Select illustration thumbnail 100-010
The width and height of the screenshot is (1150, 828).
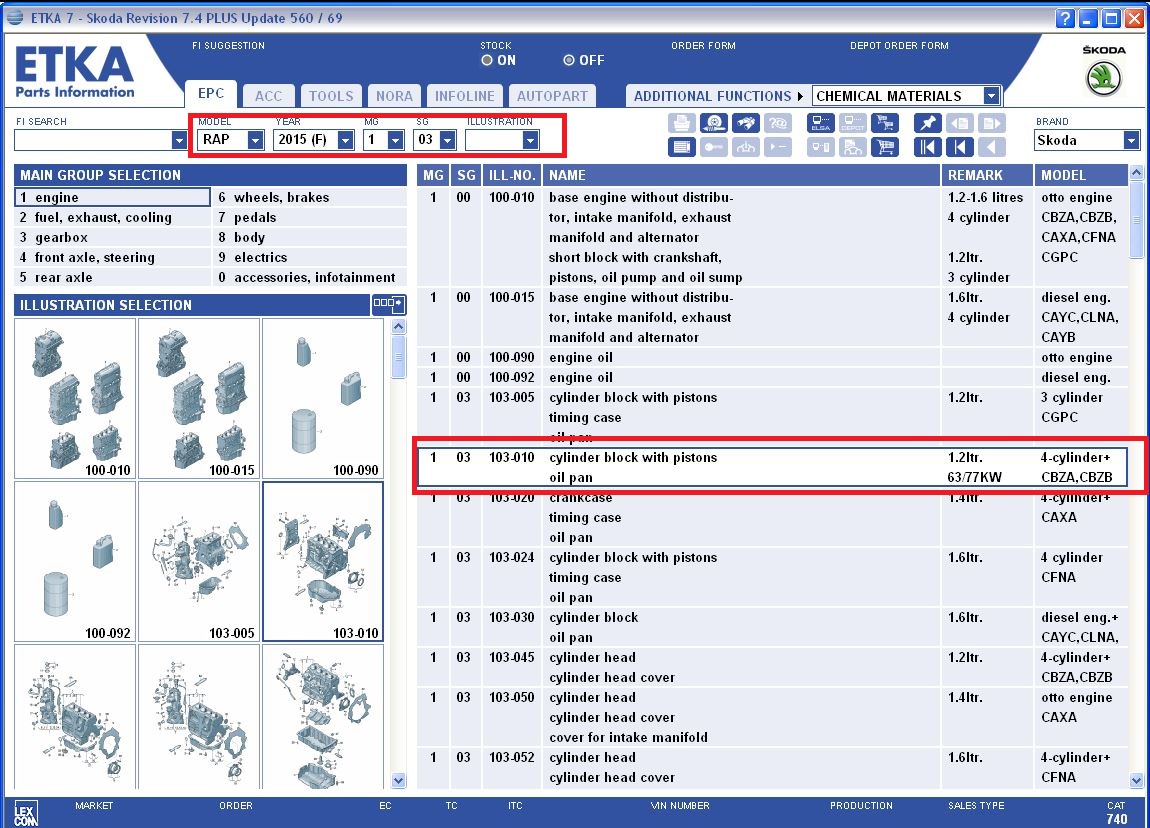tap(76, 399)
